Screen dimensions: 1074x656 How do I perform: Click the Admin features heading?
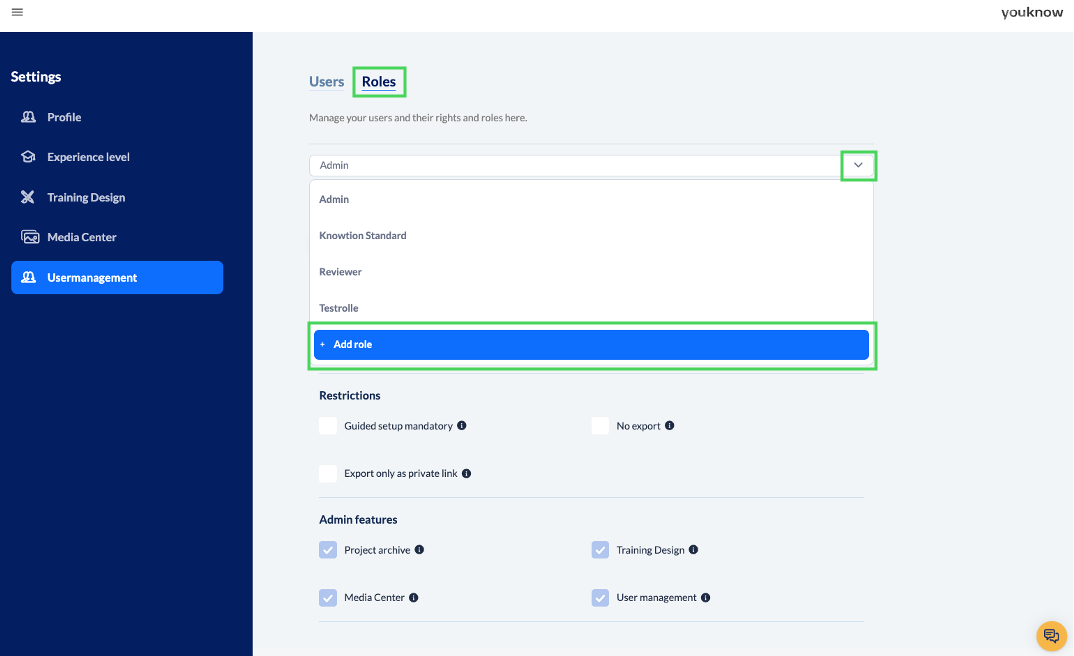coord(358,520)
